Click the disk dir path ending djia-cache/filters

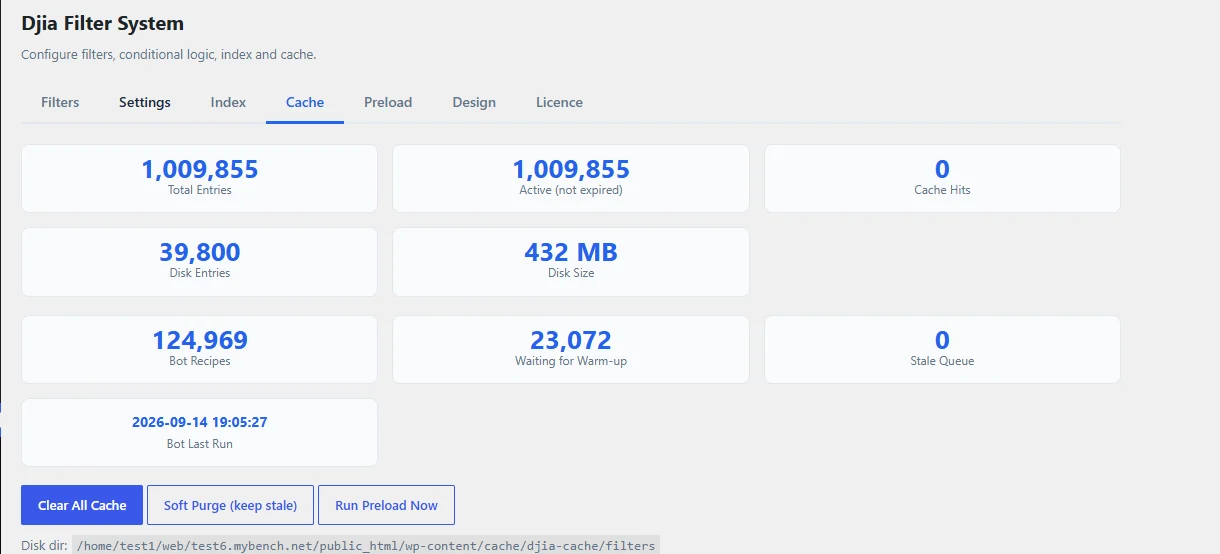pos(365,546)
